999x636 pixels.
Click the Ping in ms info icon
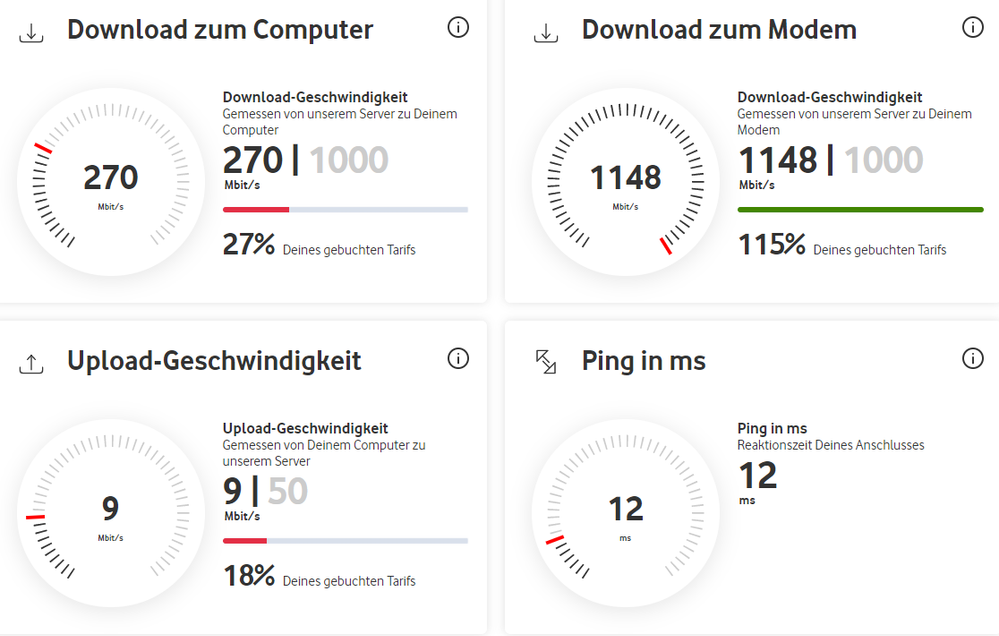[972, 358]
